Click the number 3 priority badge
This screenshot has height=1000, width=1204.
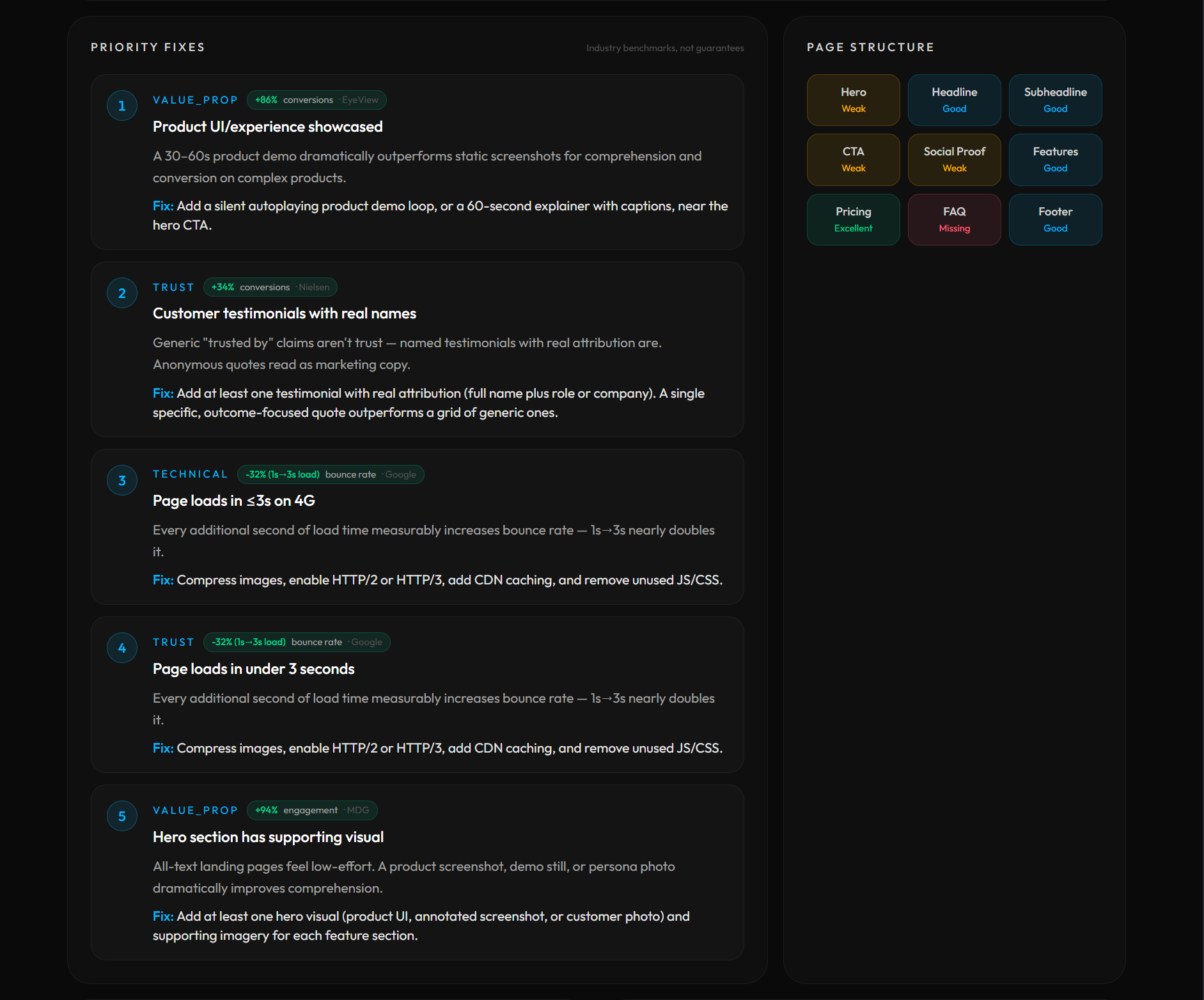click(x=121, y=481)
